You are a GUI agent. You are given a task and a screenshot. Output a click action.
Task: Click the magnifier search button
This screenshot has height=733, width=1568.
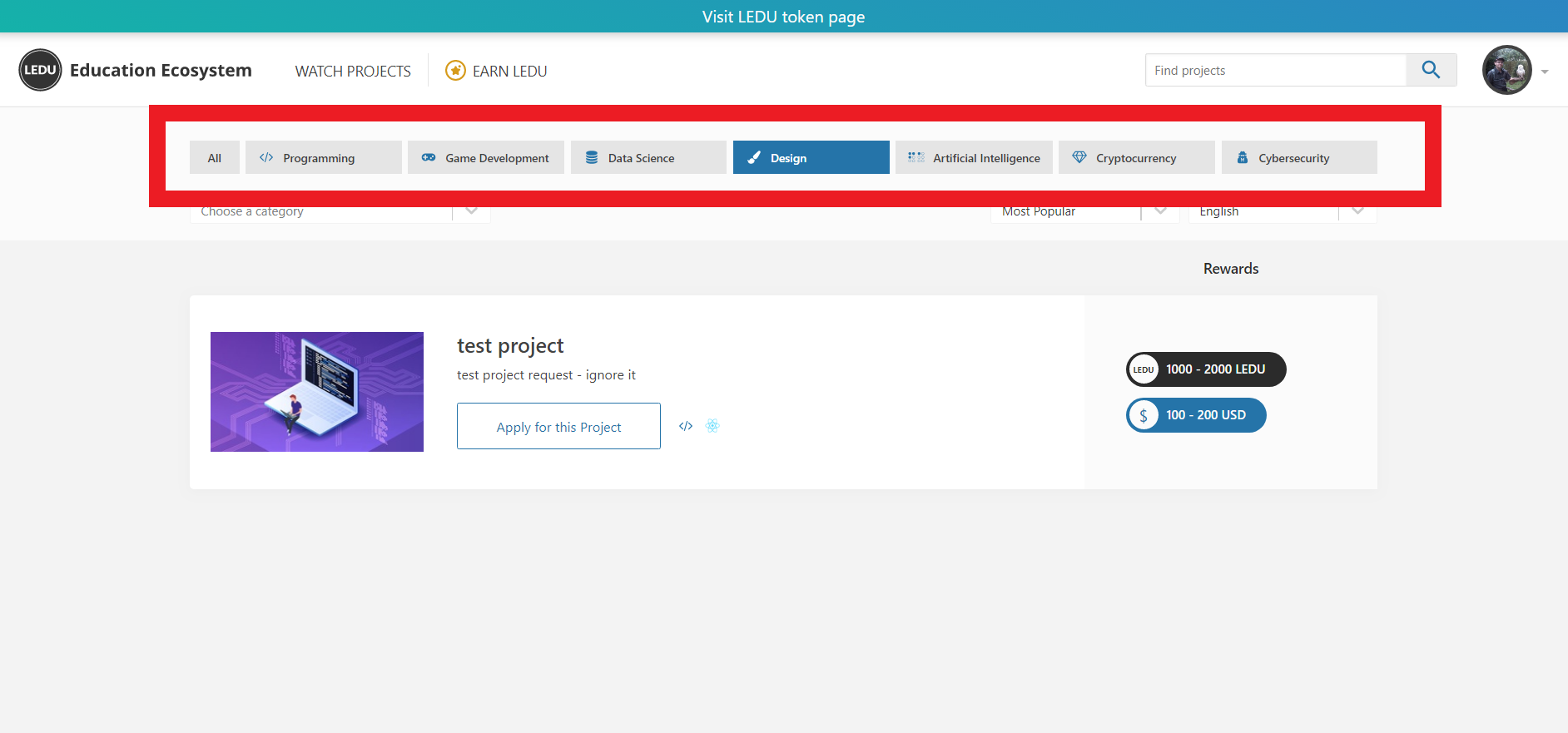click(x=1431, y=70)
